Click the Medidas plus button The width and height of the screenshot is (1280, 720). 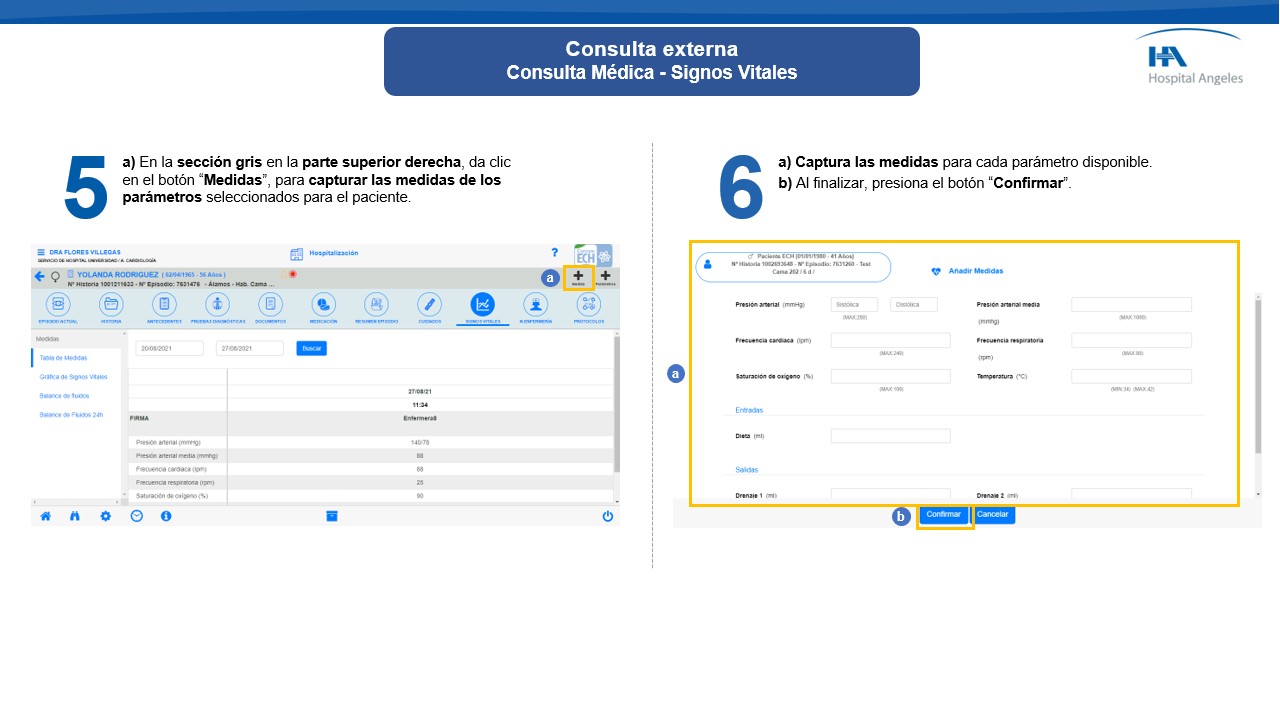pyautogui.click(x=578, y=277)
